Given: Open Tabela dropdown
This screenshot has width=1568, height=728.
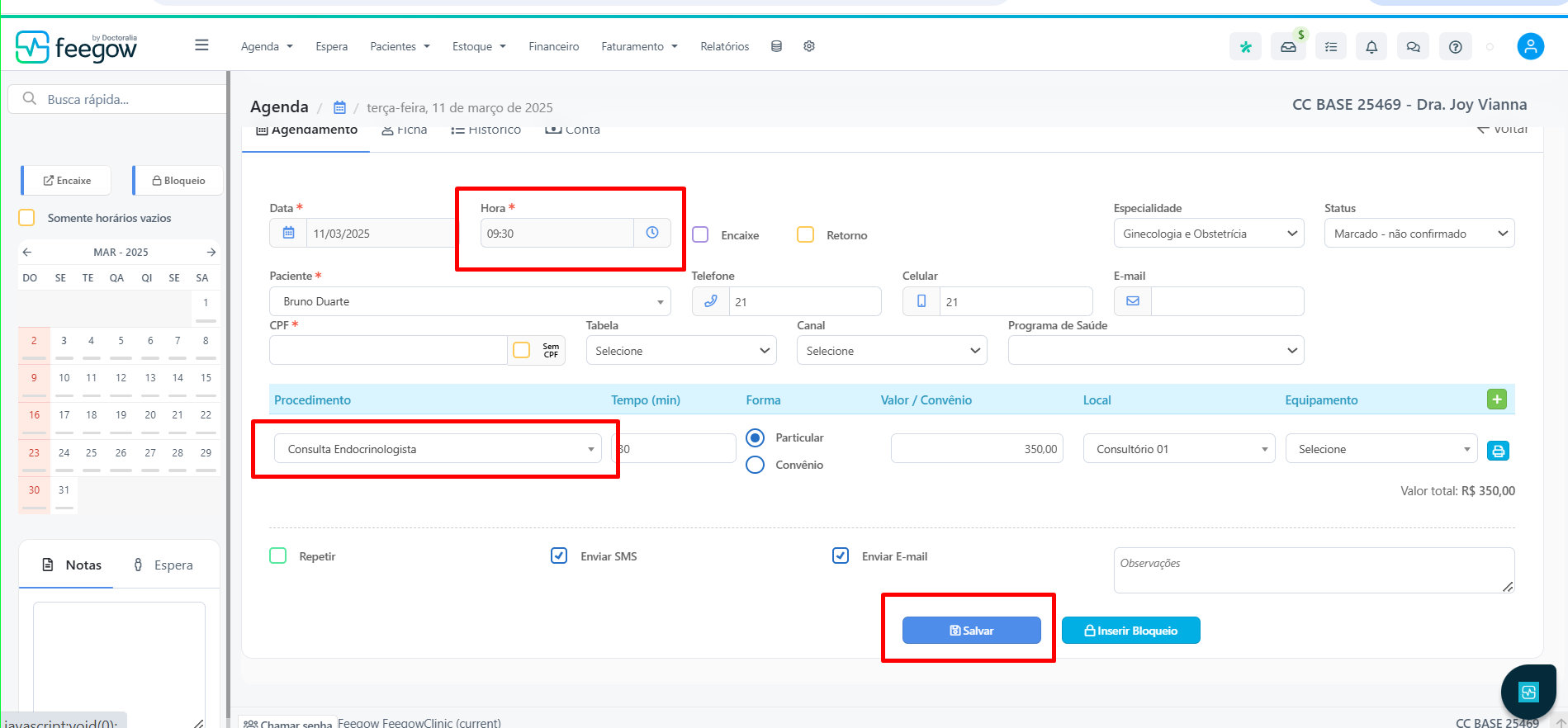Looking at the screenshot, I should [681, 351].
